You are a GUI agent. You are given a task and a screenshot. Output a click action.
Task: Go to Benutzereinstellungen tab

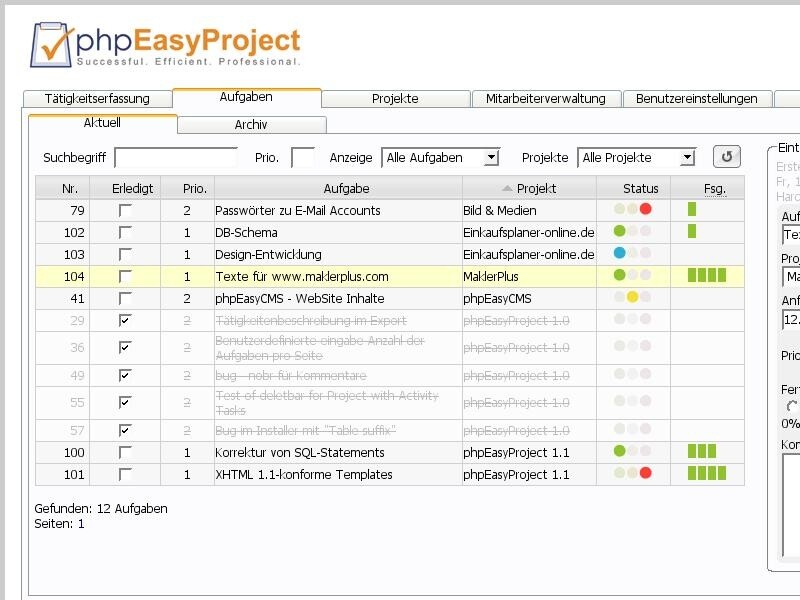(697, 98)
